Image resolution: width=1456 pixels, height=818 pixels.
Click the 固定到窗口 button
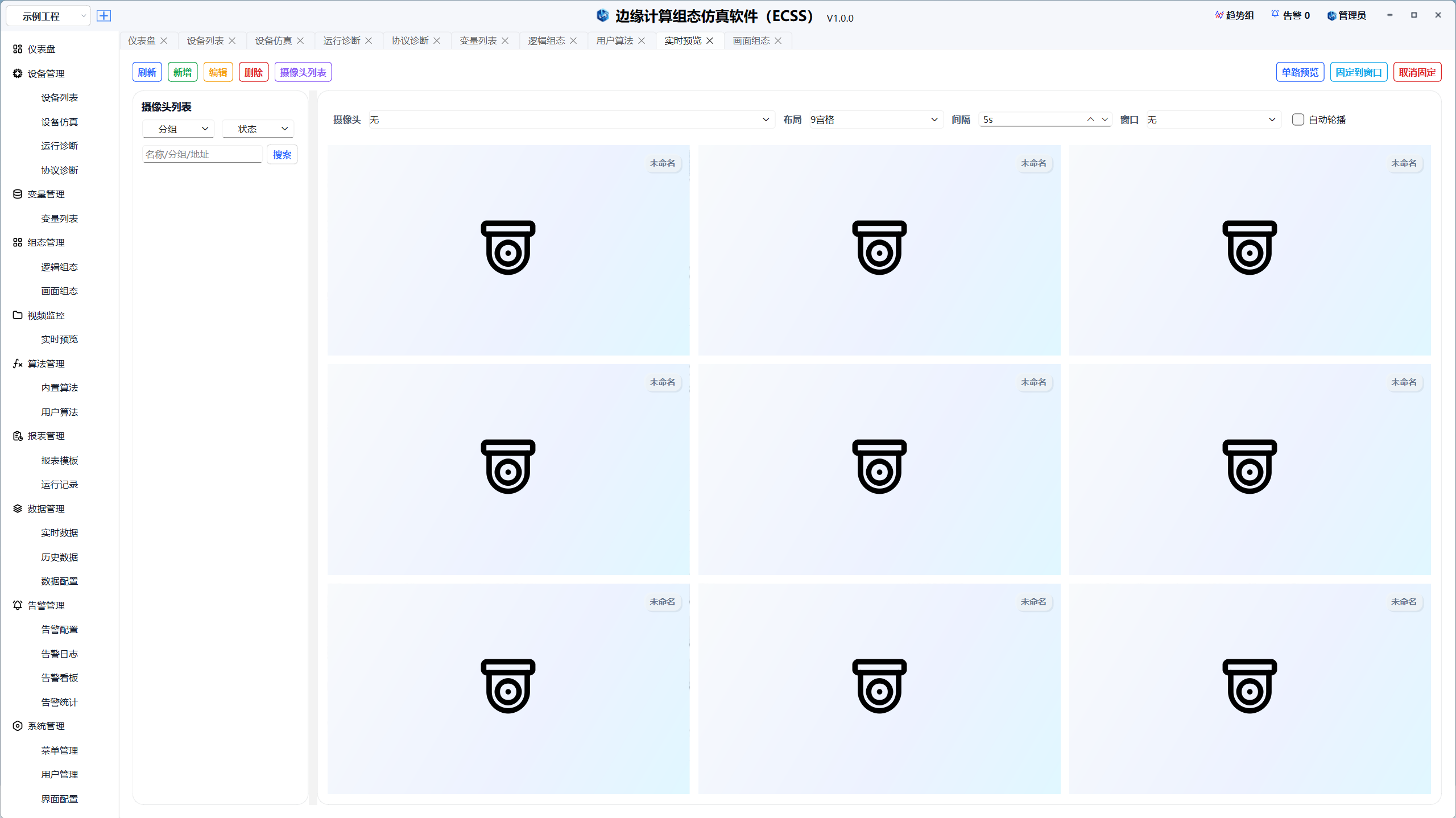coord(1359,72)
